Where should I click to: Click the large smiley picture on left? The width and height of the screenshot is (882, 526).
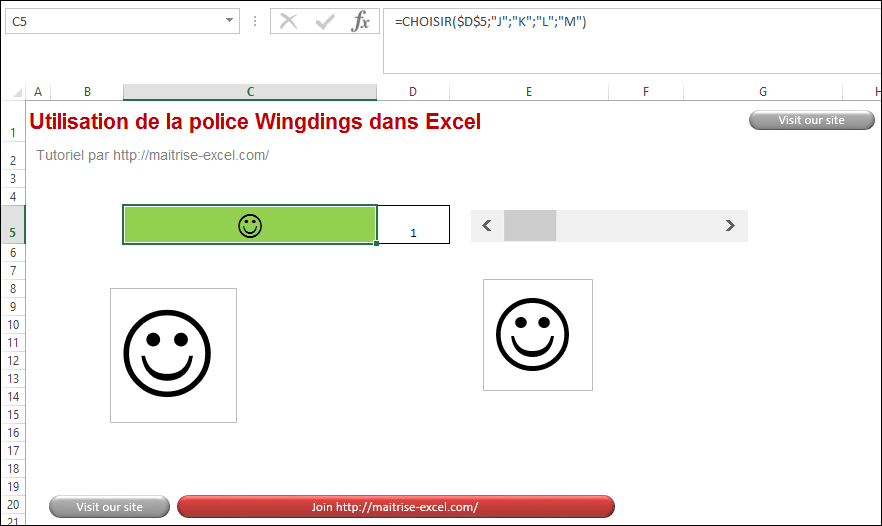(x=173, y=356)
